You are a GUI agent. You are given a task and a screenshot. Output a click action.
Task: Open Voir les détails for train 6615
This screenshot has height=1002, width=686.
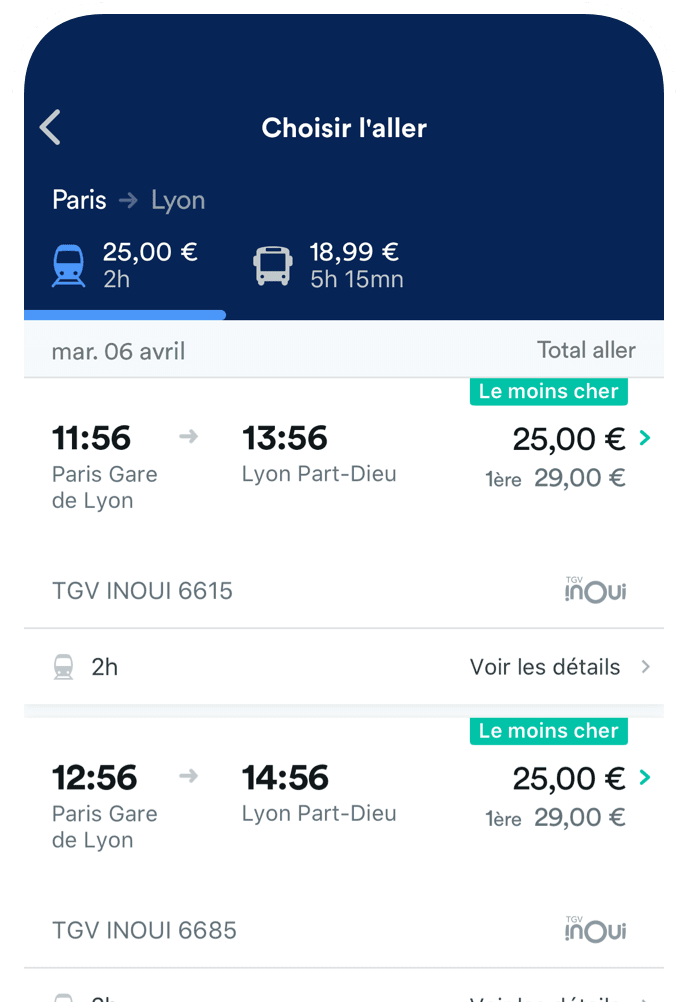coord(545,667)
